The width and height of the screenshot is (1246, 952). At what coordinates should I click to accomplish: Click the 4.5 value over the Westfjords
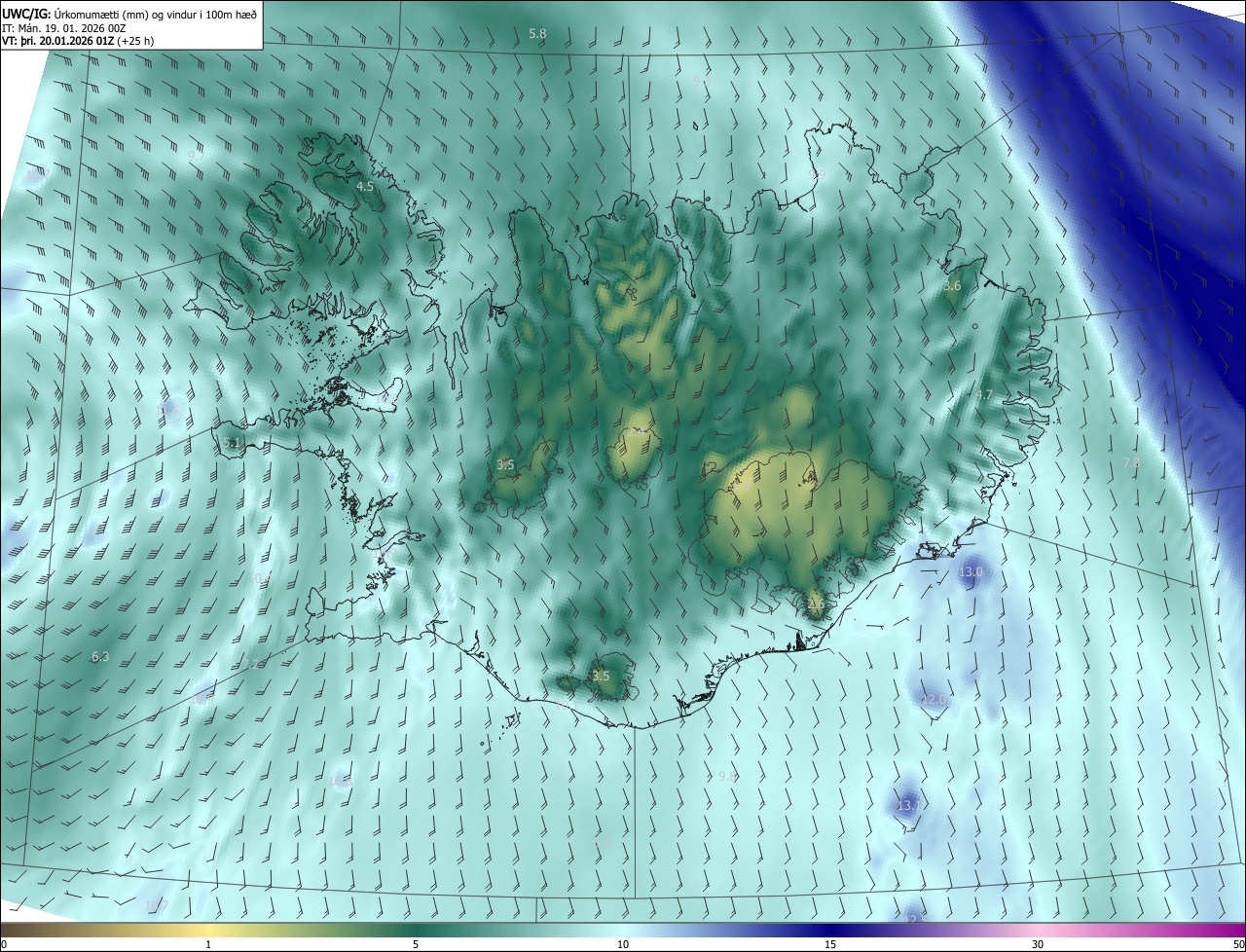(365, 186)
